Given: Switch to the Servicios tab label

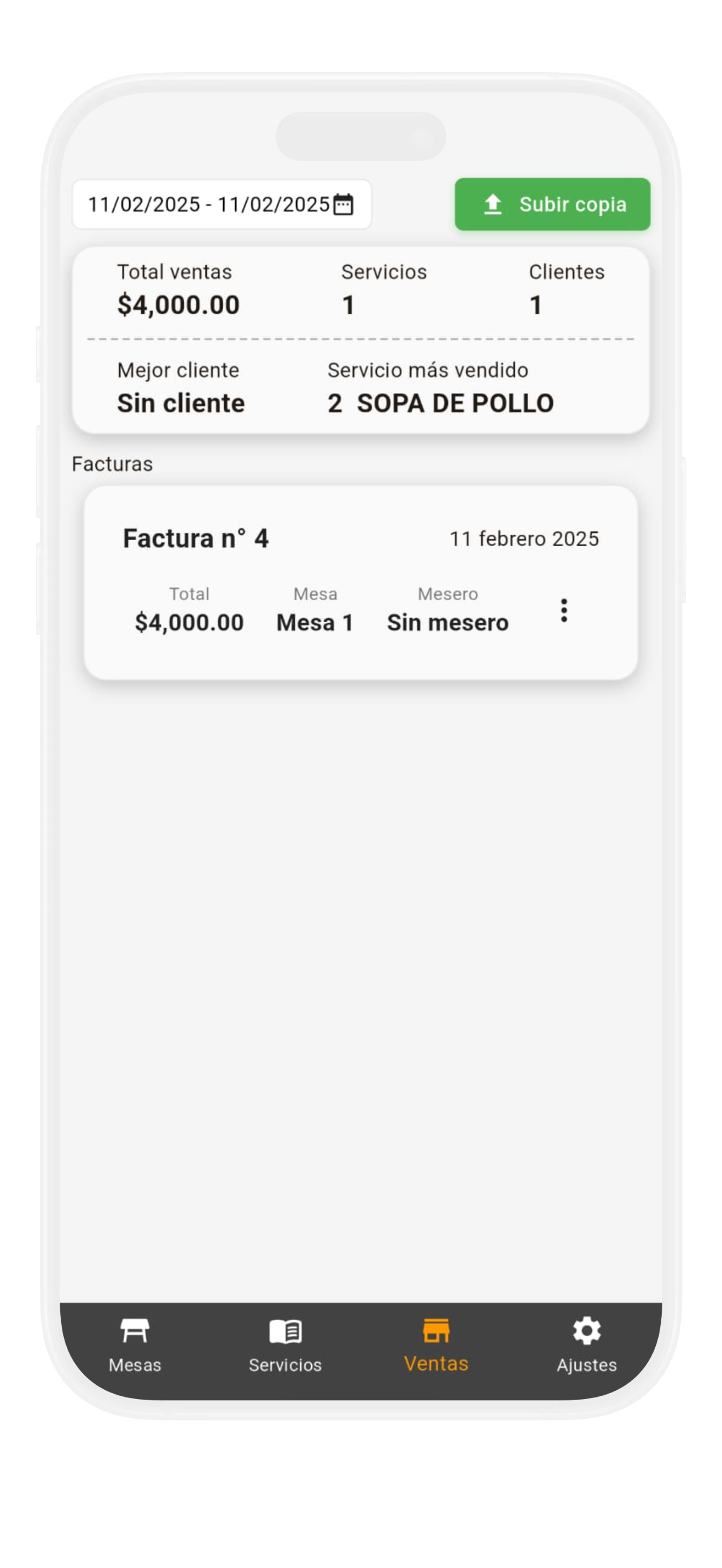Looking at the screenshot, I should [285, 1365].
